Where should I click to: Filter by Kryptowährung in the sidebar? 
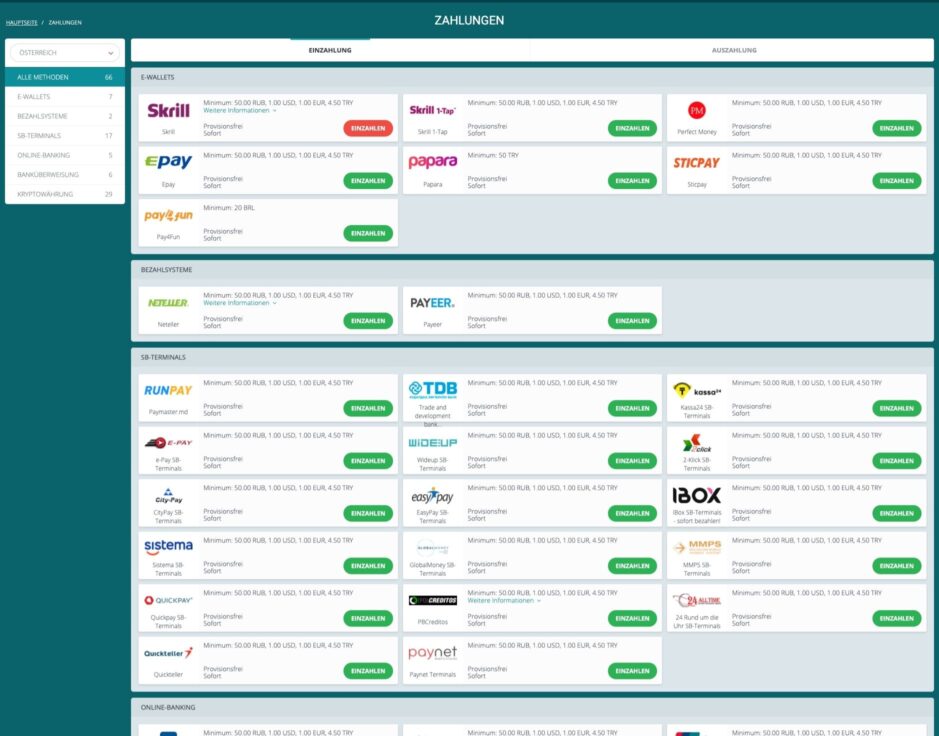tap(65, 194)
